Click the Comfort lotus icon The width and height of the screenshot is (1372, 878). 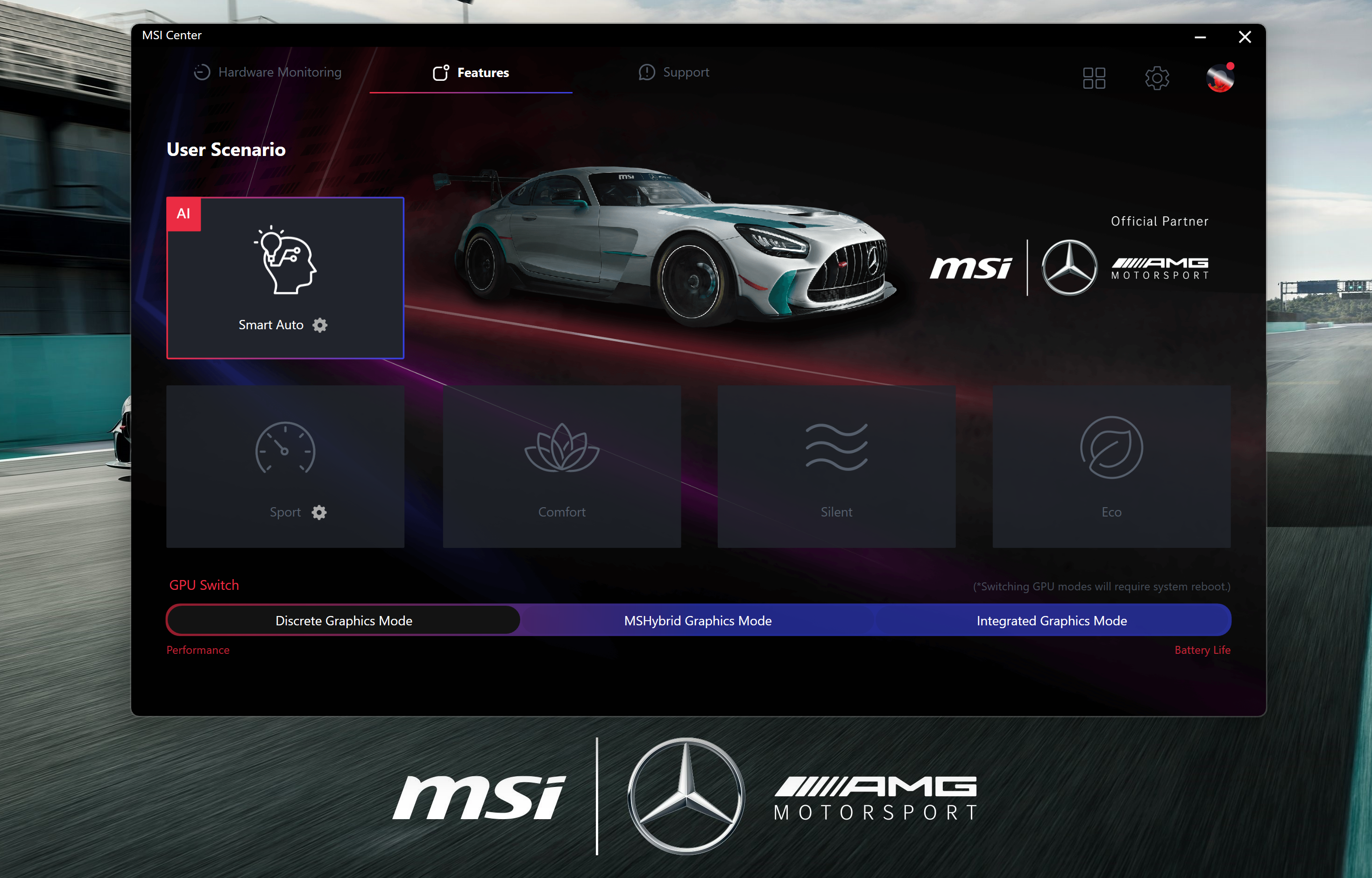tap(561, 447)
